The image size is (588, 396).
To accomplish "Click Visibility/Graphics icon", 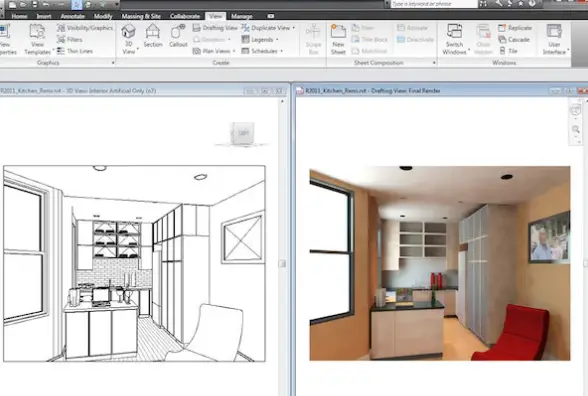I will [61, 28].
